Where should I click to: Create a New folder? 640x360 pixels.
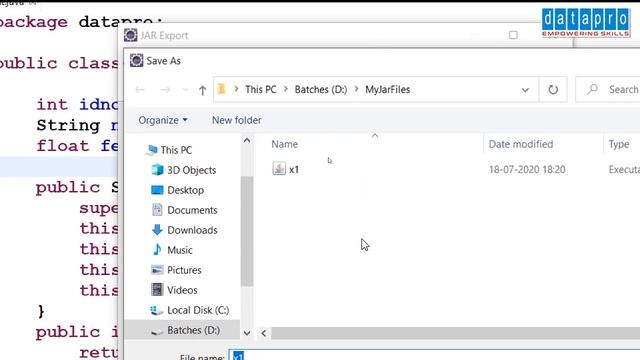[236, 120]
